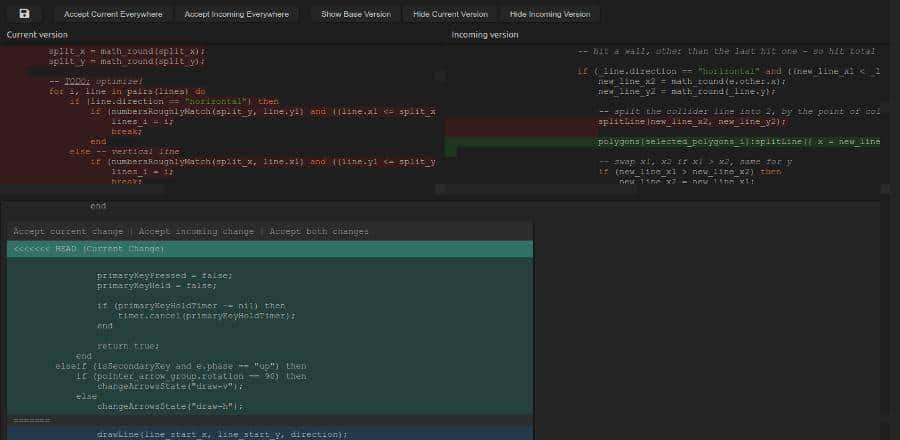Click the line 'for i, line in pairs(lines) do'
900x440 pixels.
[x=127, y=91]
